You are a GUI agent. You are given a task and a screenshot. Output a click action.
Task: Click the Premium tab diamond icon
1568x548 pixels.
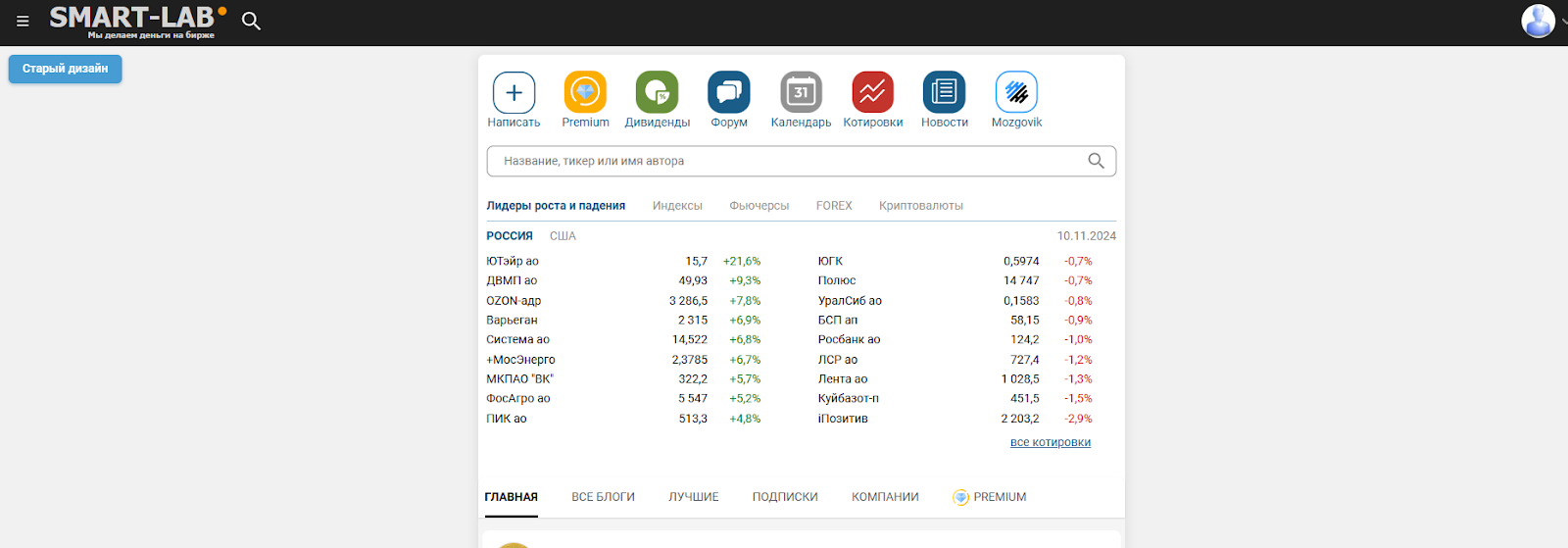pos(961,497)
